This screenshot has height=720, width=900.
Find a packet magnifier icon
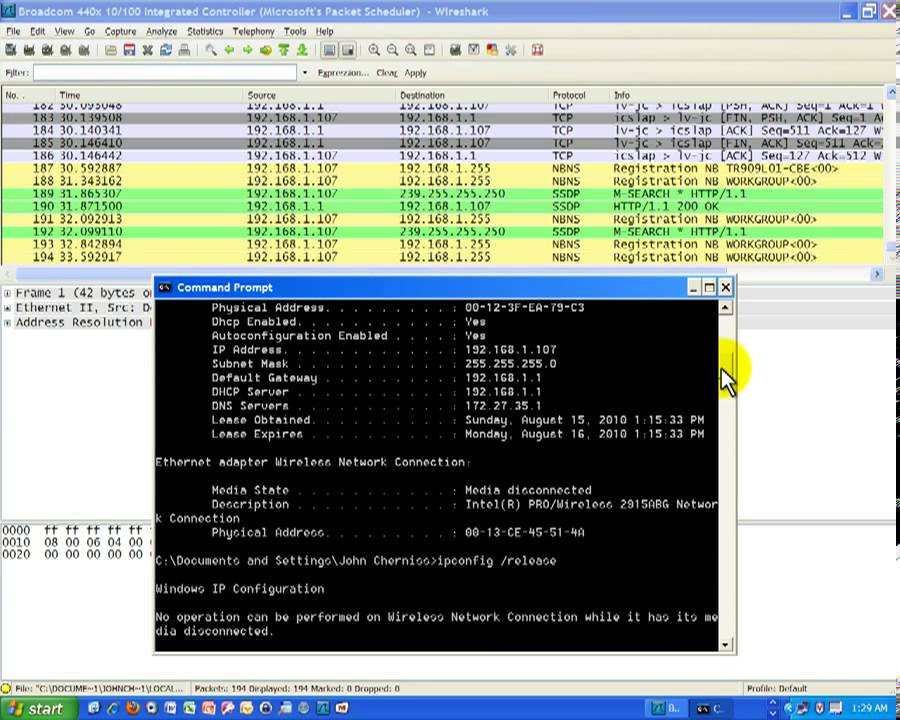tap(211, 51)
